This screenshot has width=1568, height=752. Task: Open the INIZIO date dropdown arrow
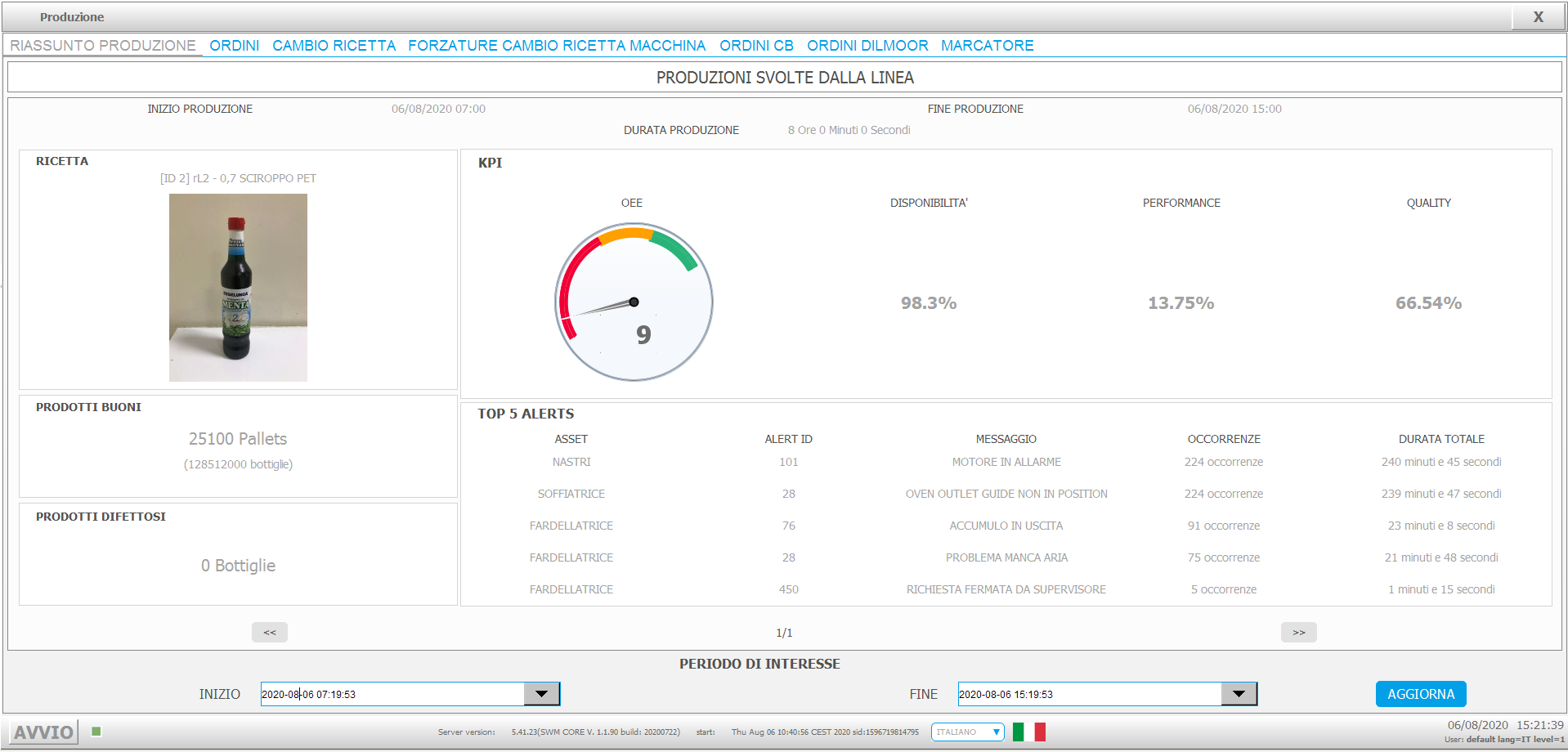pos(541,694)
